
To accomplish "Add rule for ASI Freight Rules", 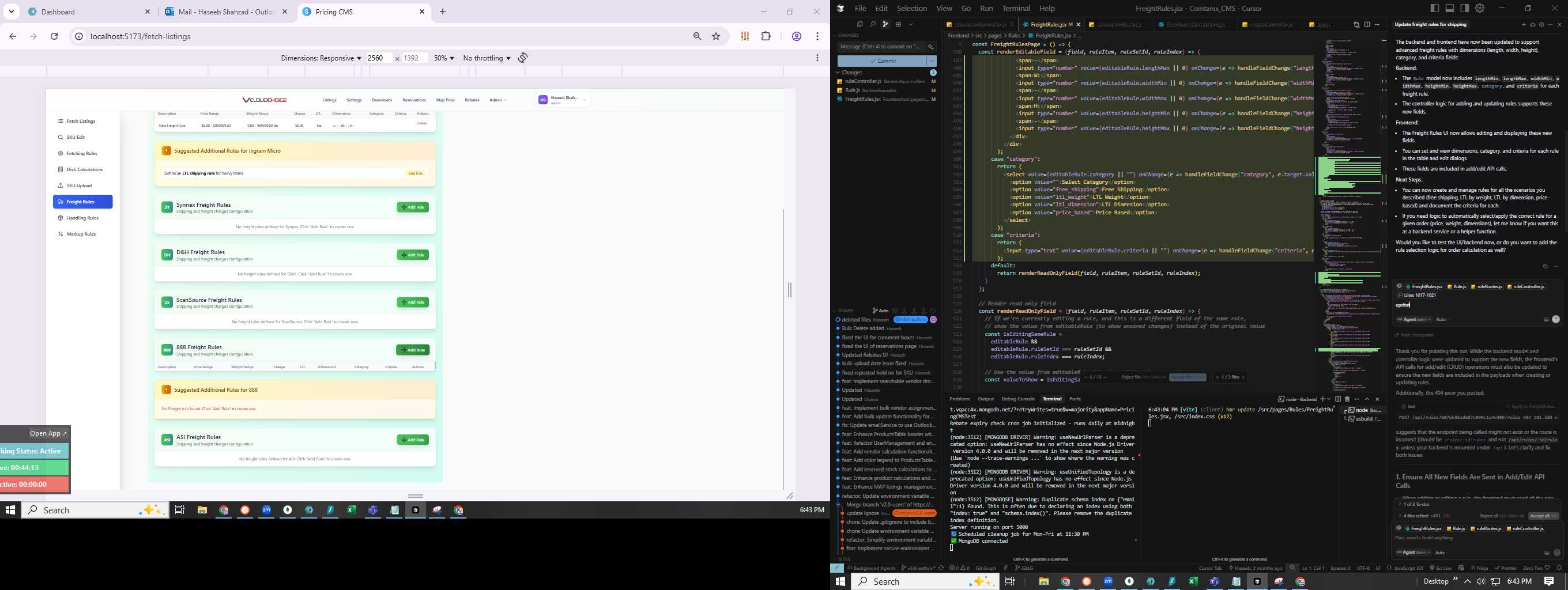I will tap(413, 440).
